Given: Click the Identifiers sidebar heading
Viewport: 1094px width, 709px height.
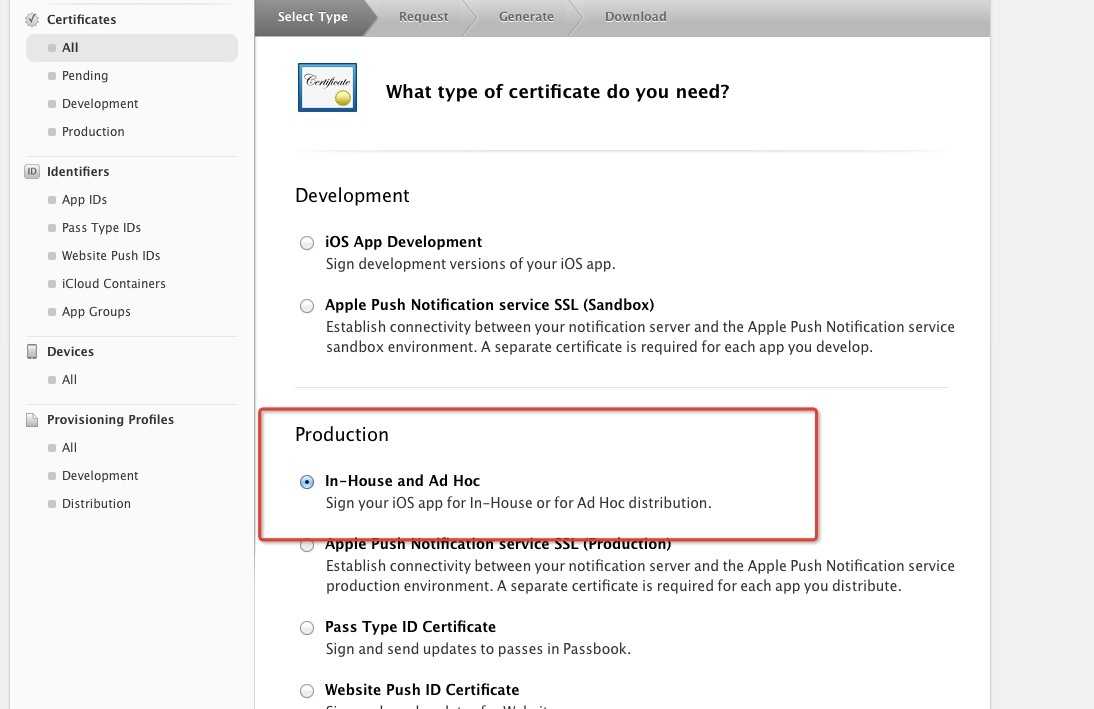Looking at the screenshot, I should pyautogui.click(x=78, y=172).
